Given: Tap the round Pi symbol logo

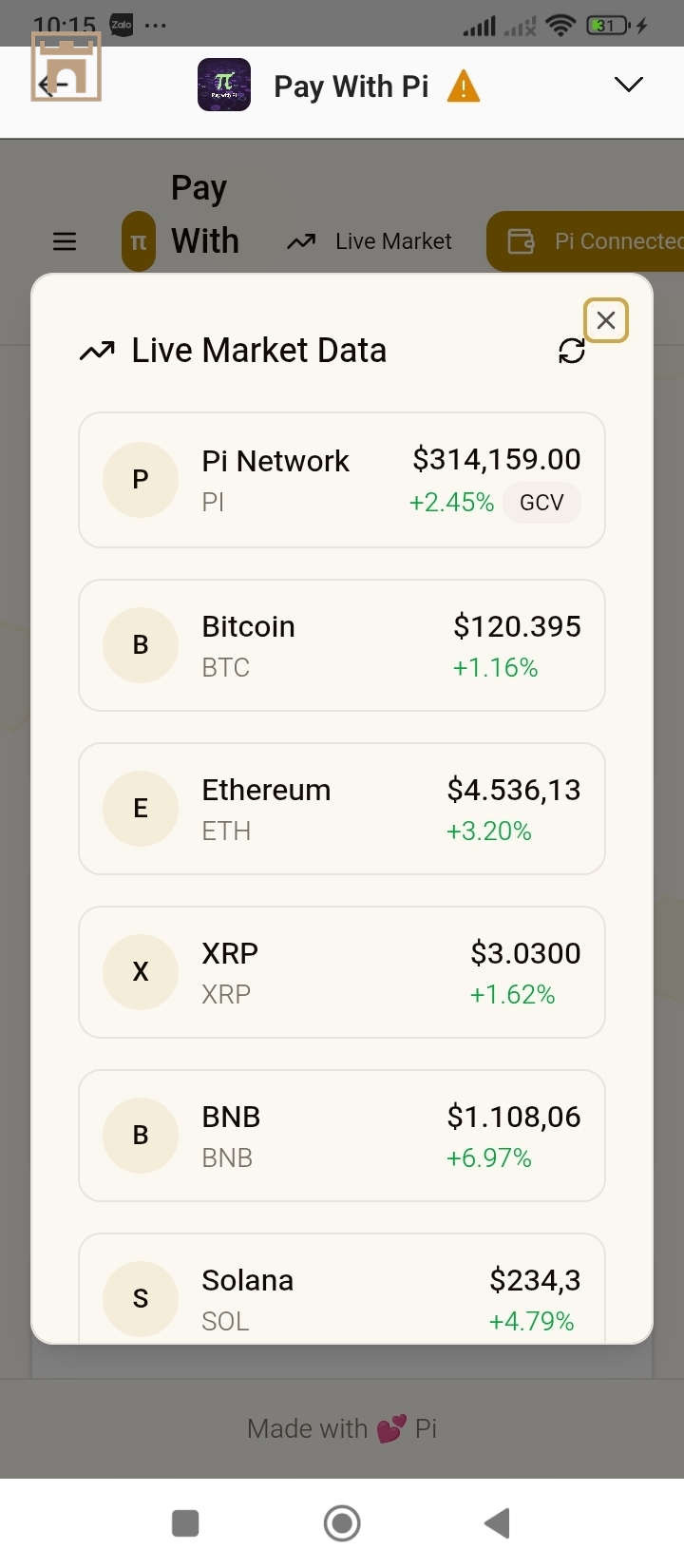Looking at the screenshot, I should [139, 241].
